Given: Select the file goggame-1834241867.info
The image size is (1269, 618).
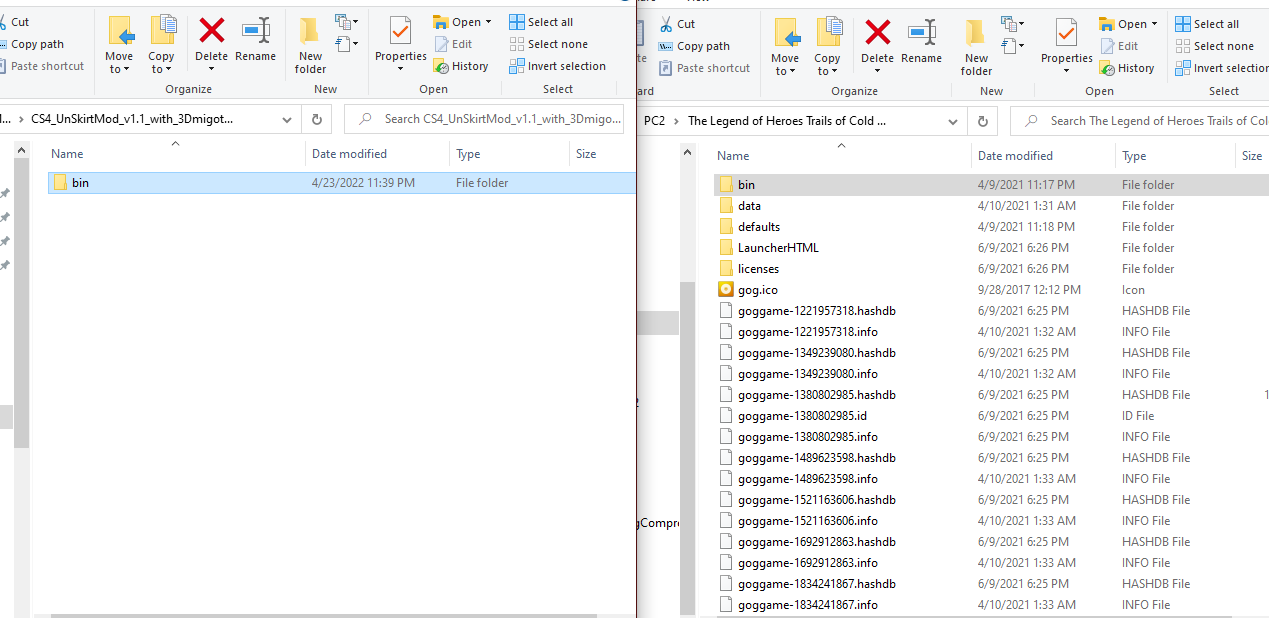Looking at the screenshot, I should point(991,605).
